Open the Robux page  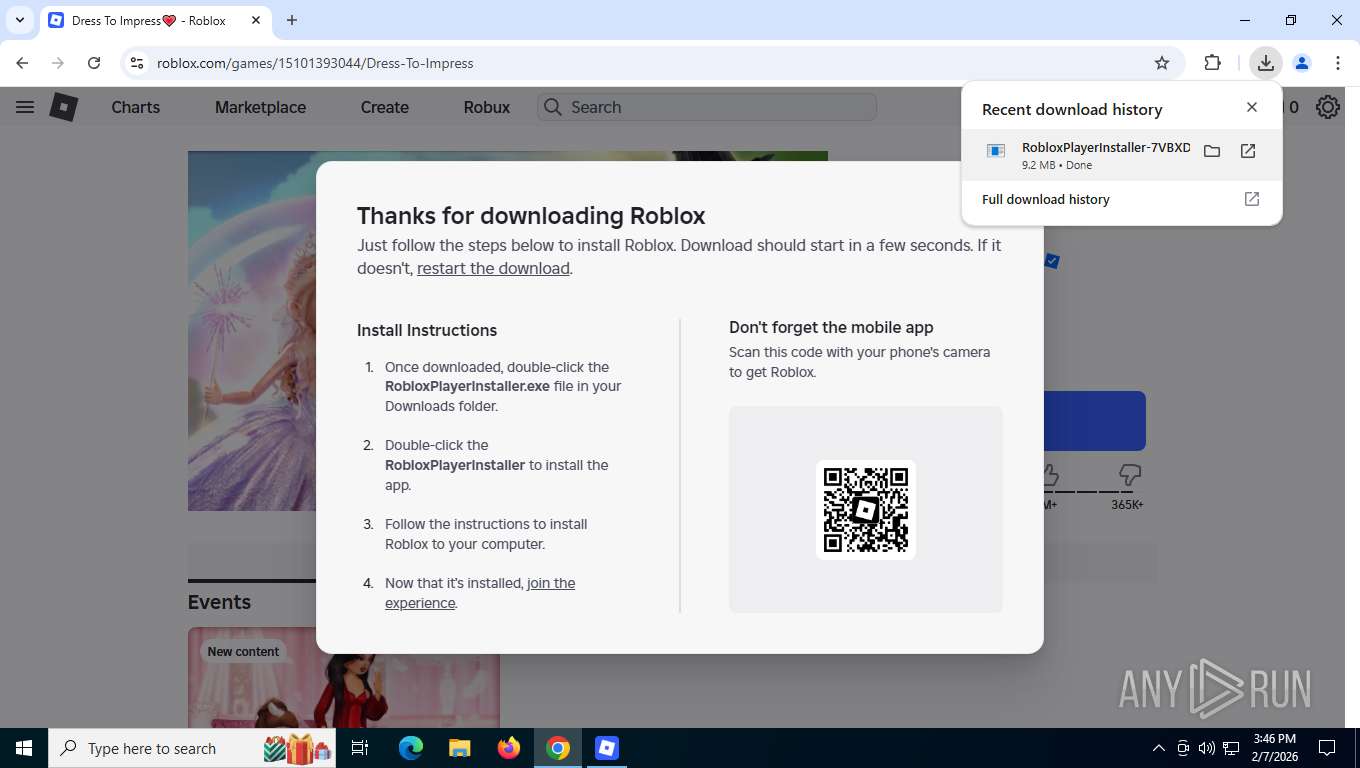pos(487,107)
